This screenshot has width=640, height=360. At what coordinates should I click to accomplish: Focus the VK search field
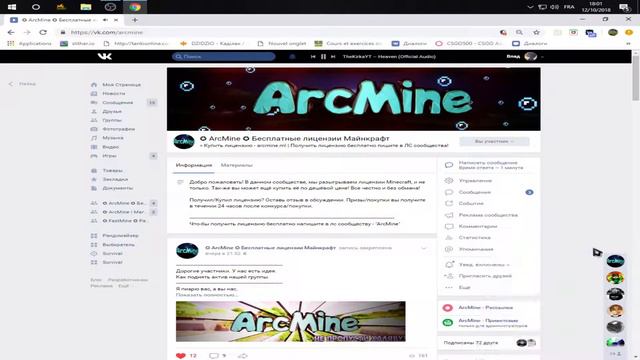[x=224, y=56]
